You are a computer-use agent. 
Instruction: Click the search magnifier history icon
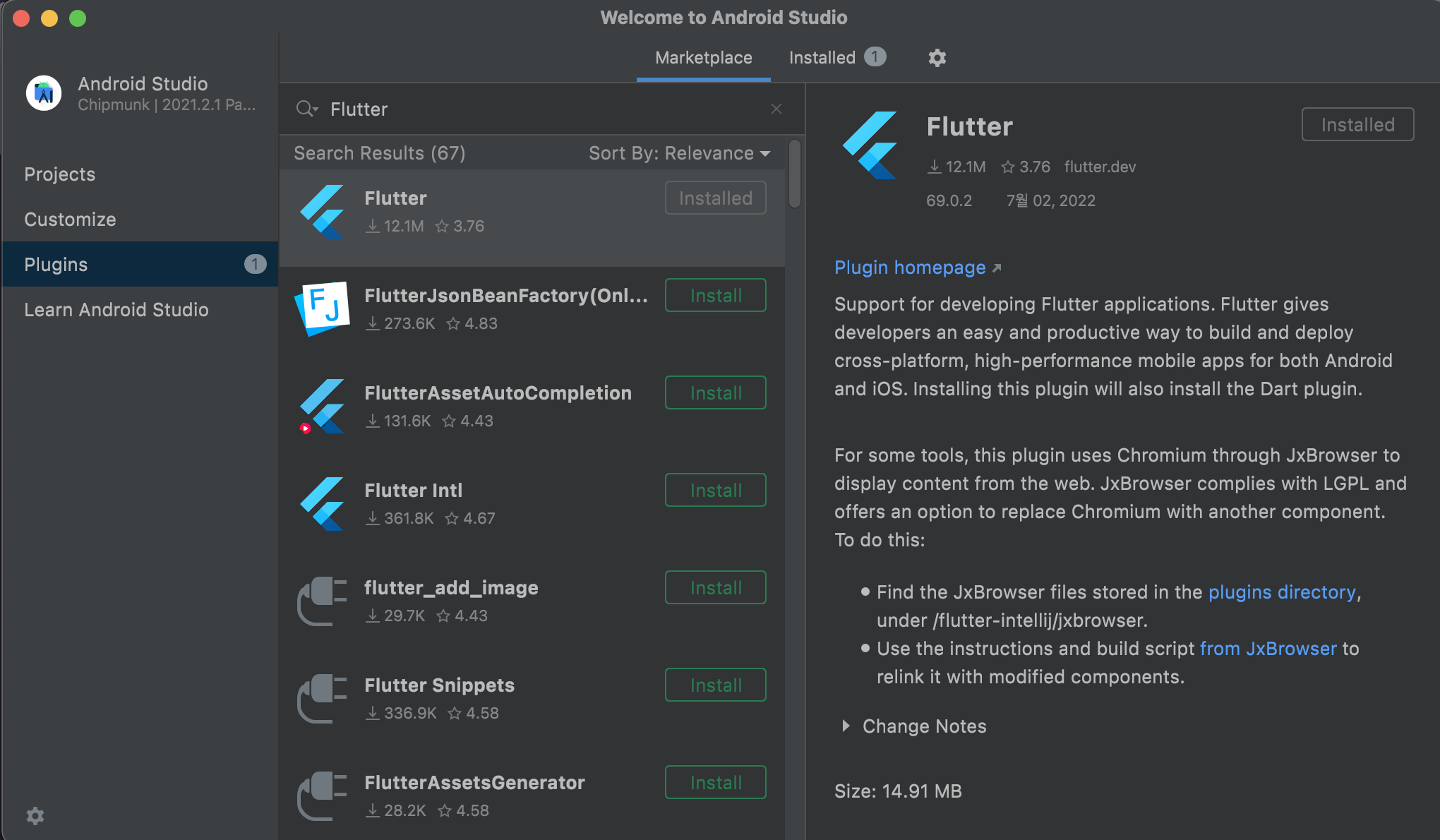pos(307,109)
